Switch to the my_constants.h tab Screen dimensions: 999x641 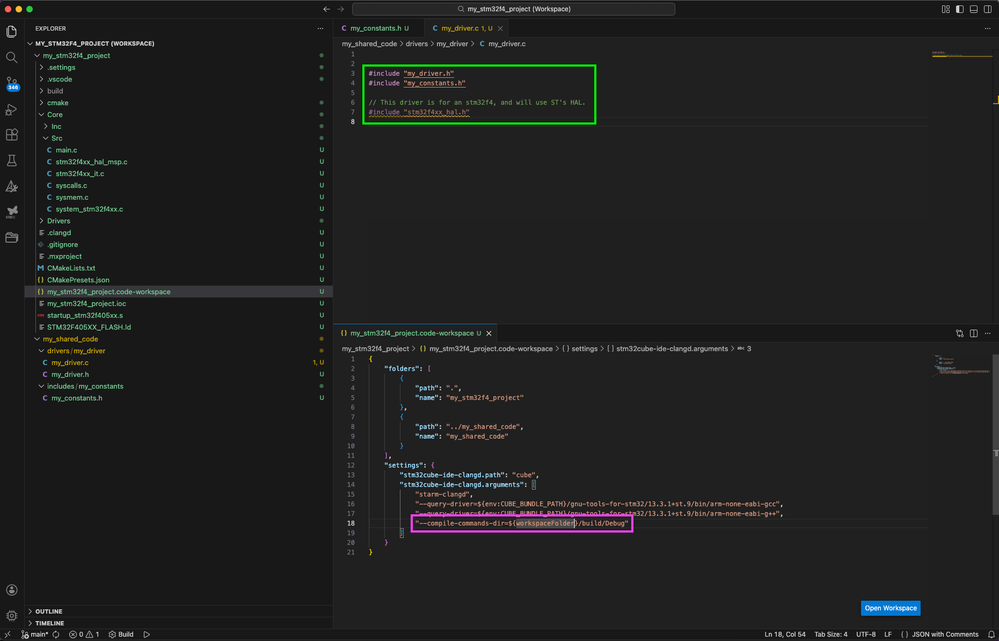point(375,28)
